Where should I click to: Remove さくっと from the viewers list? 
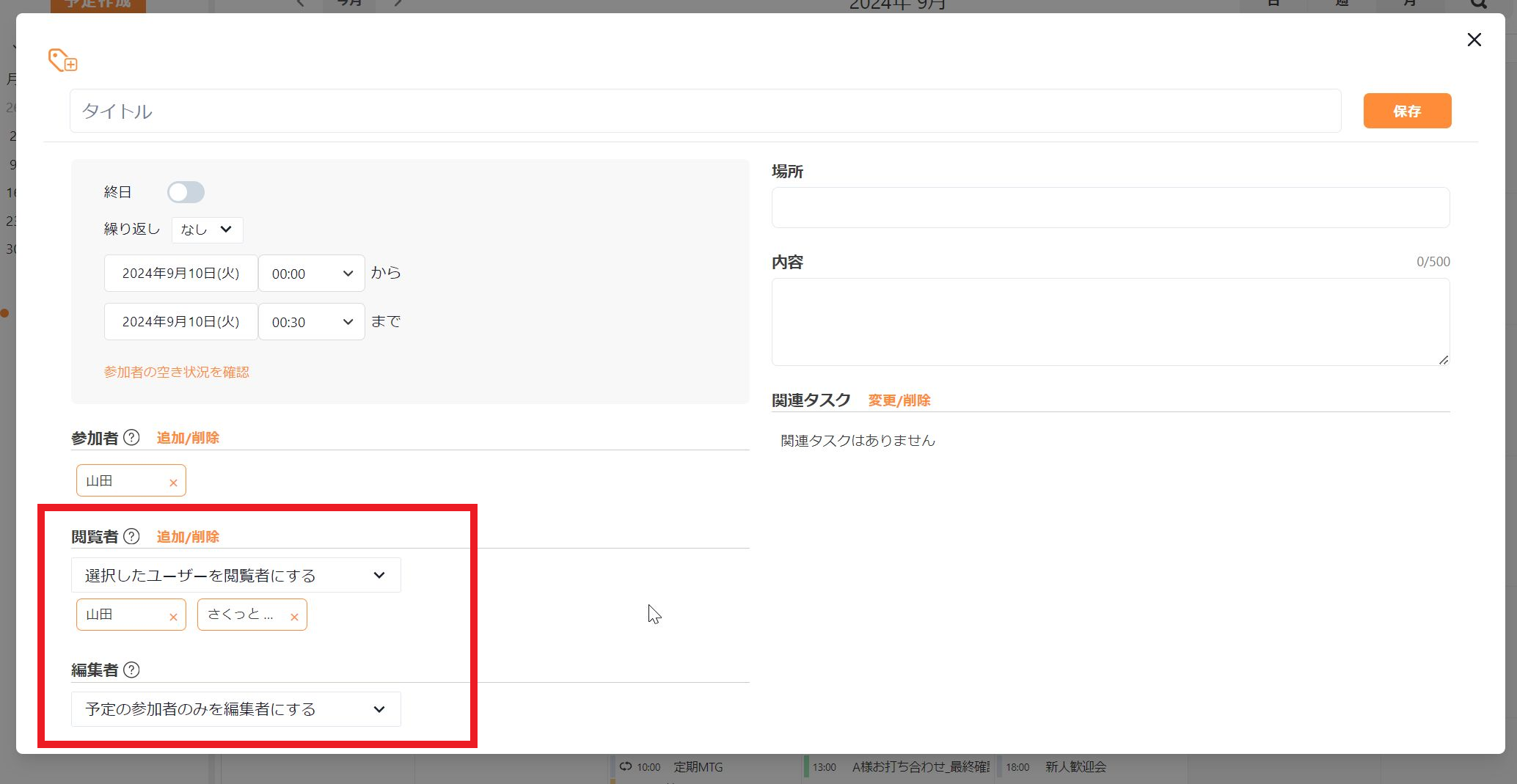click(x=294, y=615)
